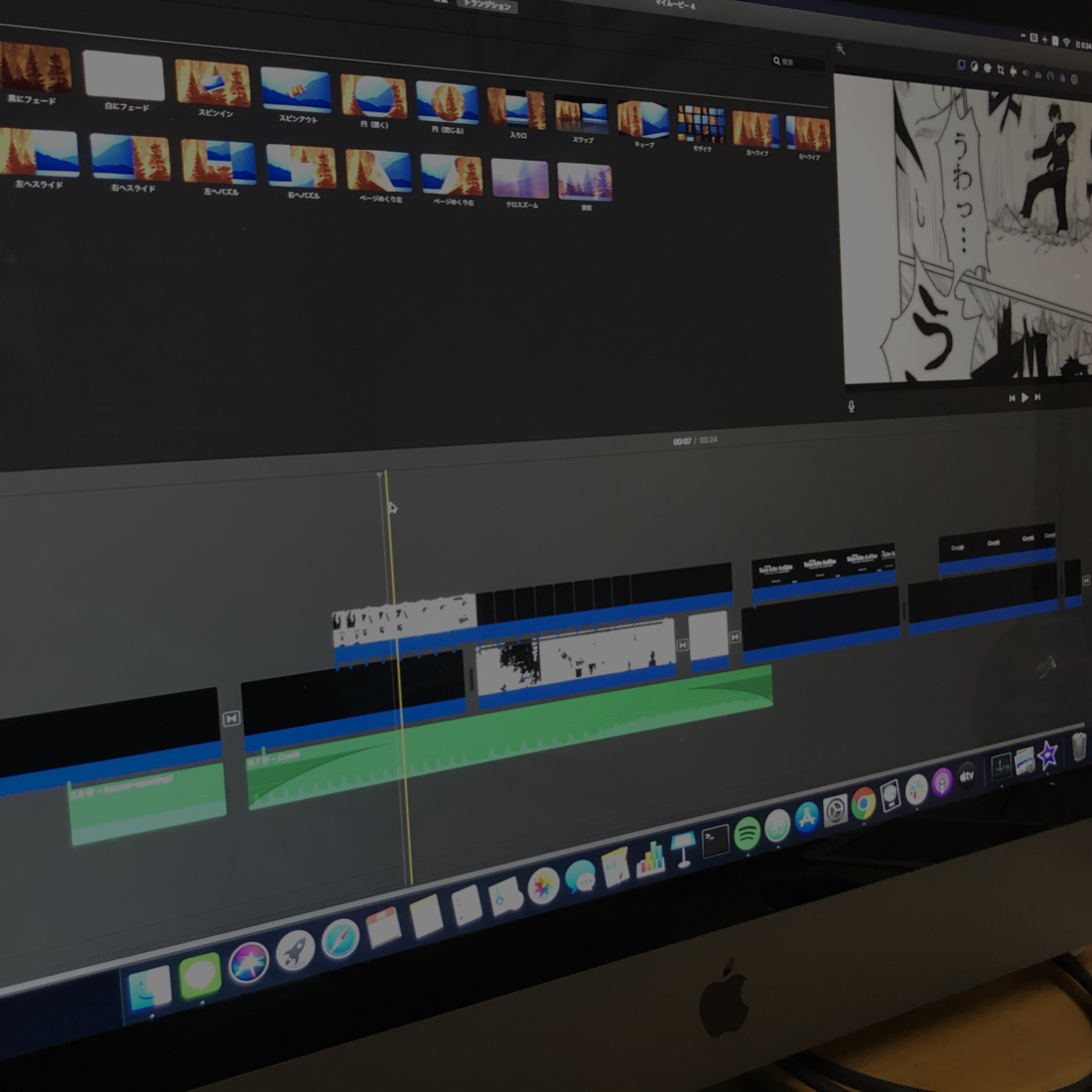This screenshot has height=1092, width=1092.
Task: Click the voiceover microphone icon below viewer
Action: [851, 406]
